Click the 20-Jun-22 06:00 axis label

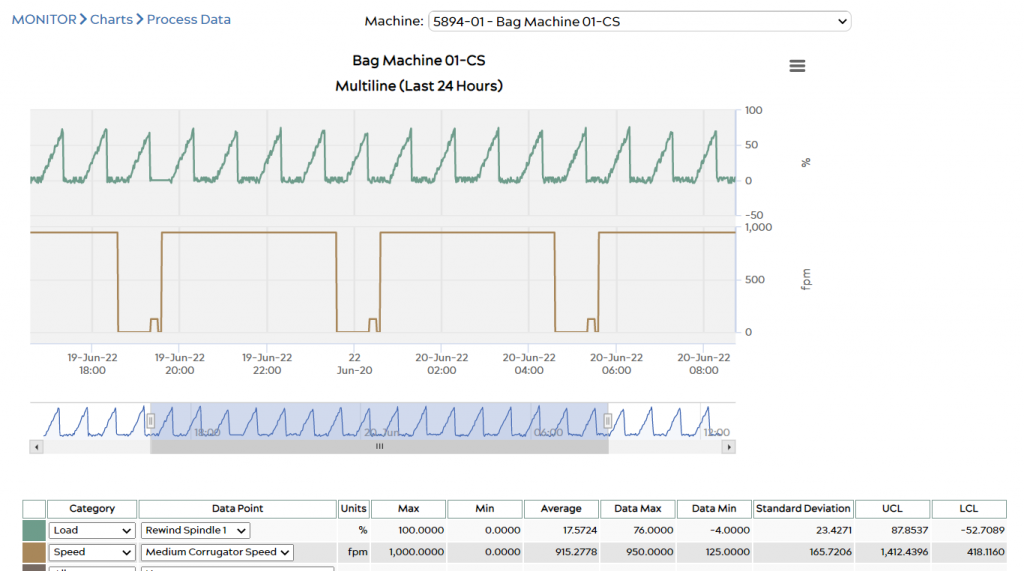tap(616, 364)
